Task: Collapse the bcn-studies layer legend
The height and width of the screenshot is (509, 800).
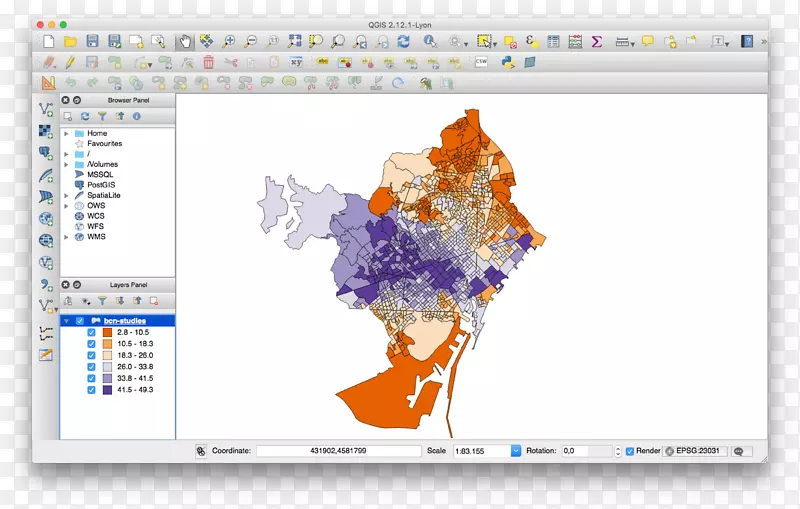Action: 67,321
